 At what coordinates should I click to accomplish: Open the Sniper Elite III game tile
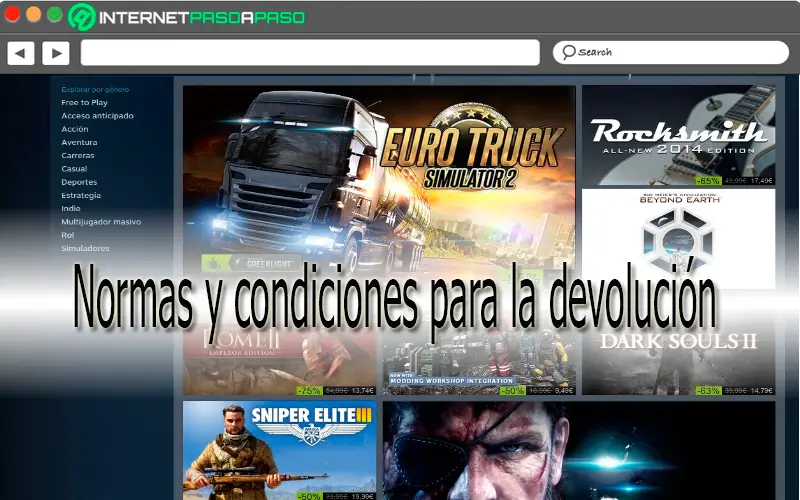(280, 451)
